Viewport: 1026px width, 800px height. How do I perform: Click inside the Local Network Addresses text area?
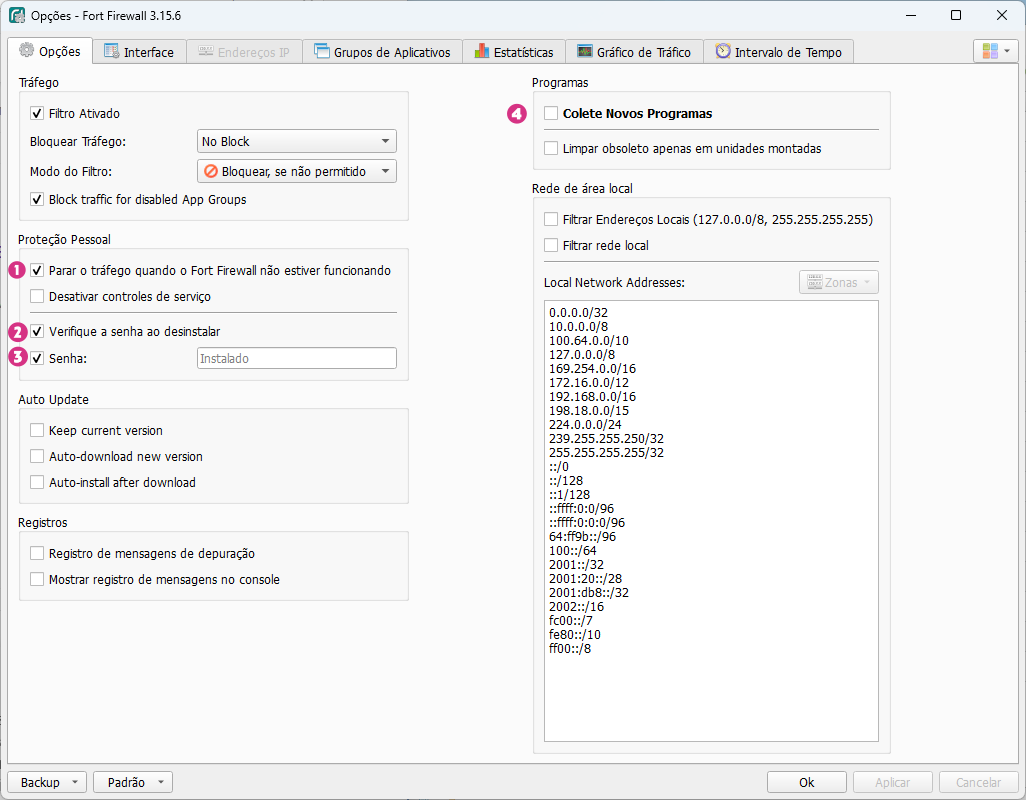(x=711, y=521)
